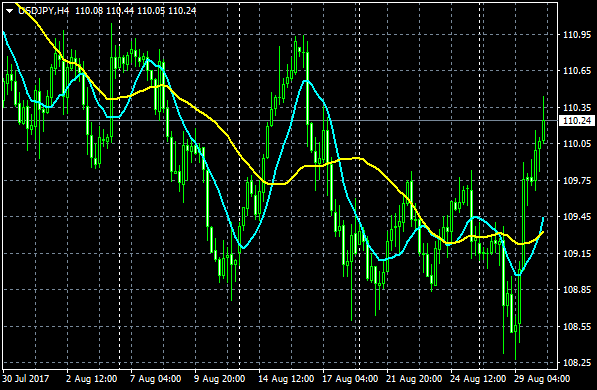Click the USDJPY,H4 symbol title text
The image size is (597, 390).
[x=44, y=11]
